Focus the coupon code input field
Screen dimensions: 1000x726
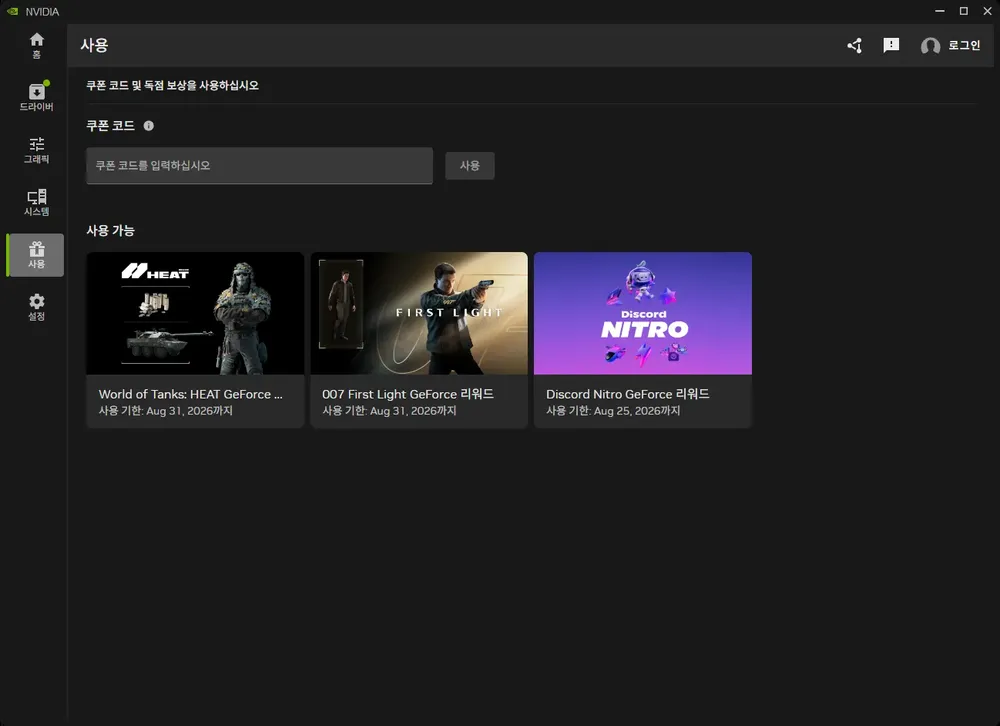(x=260, y=166)
